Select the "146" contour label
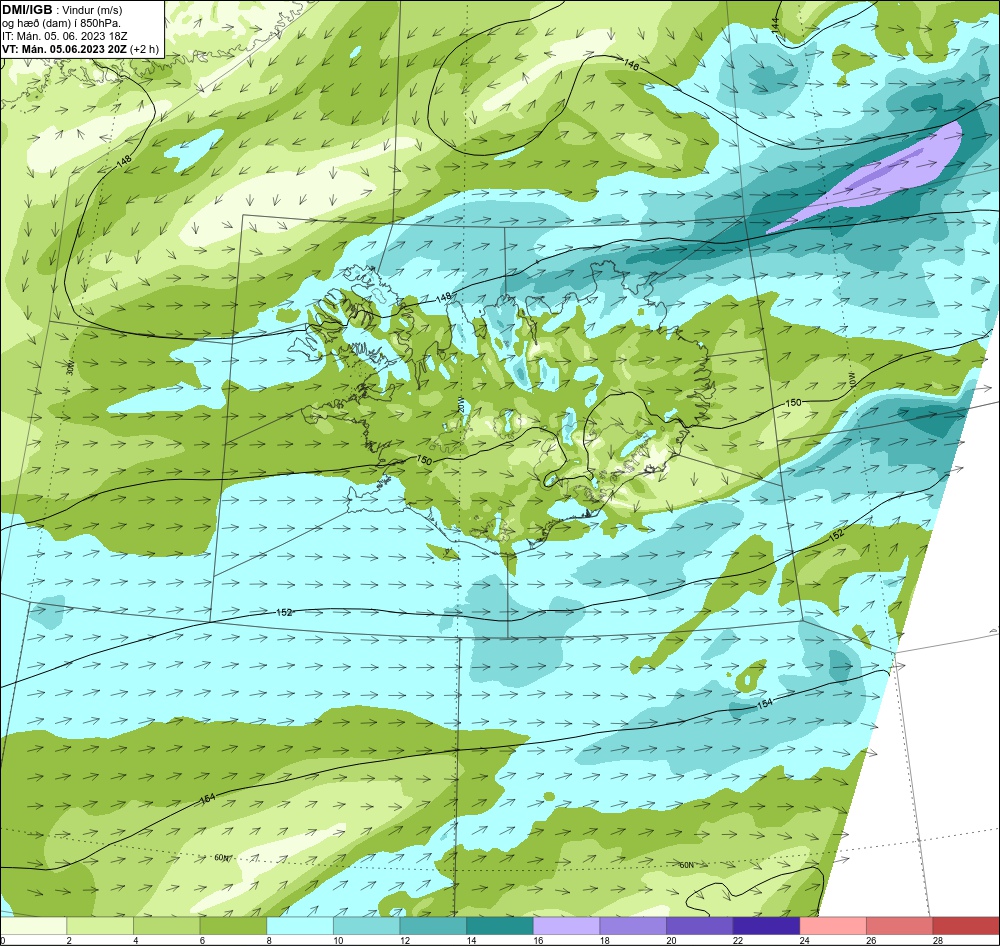Image resolution: width=1000 pixels, height=946 pixels. coord(630,64)
